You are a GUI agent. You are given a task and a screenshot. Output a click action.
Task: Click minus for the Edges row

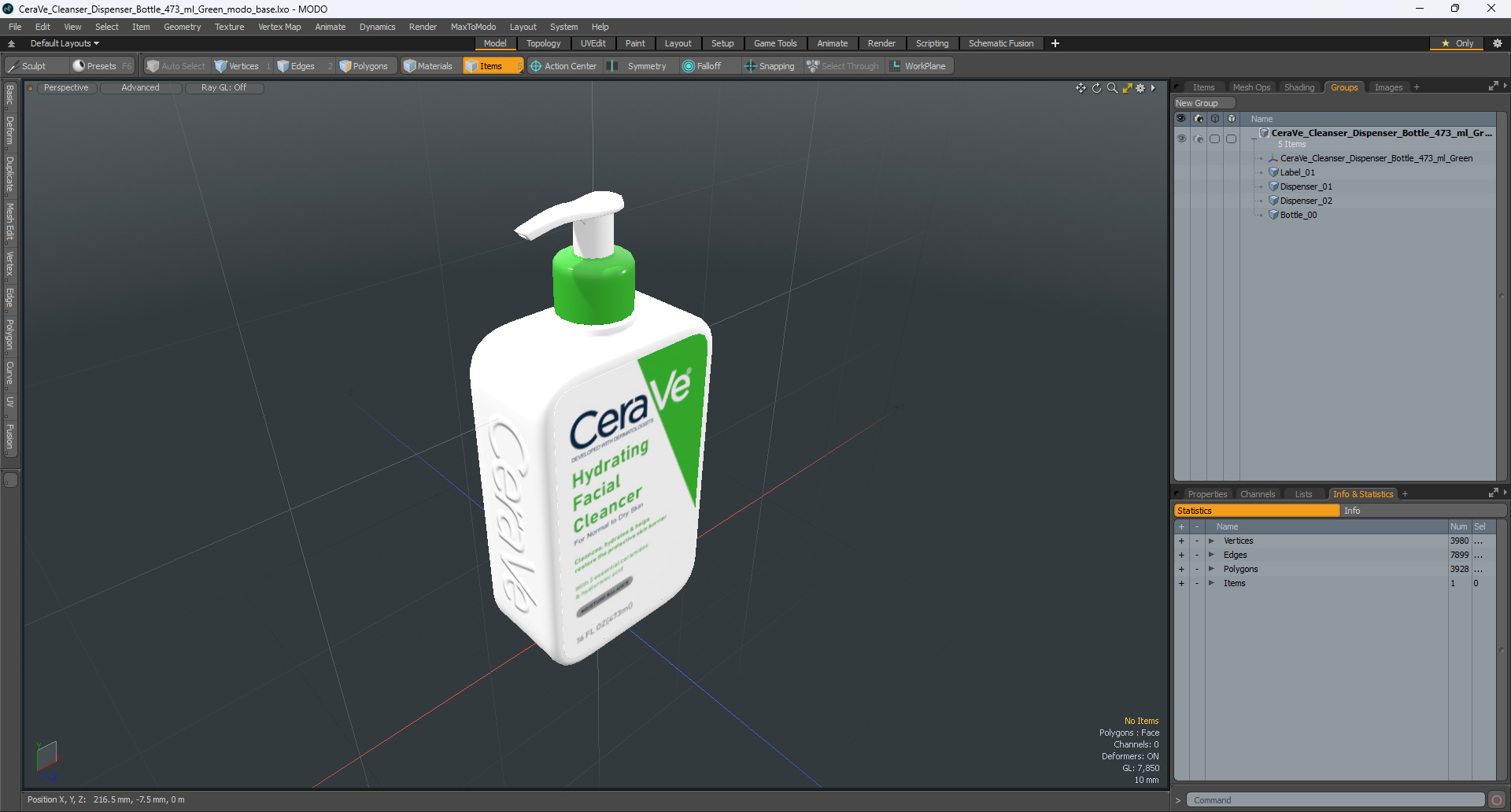click(x=1197, y=555)
